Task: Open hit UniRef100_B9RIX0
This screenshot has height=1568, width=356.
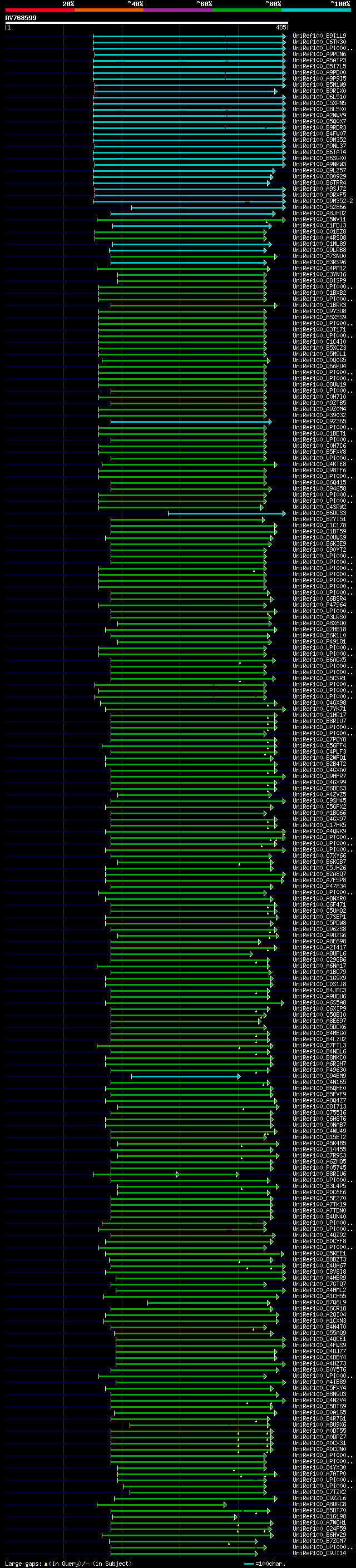Action: coord(319,91)
